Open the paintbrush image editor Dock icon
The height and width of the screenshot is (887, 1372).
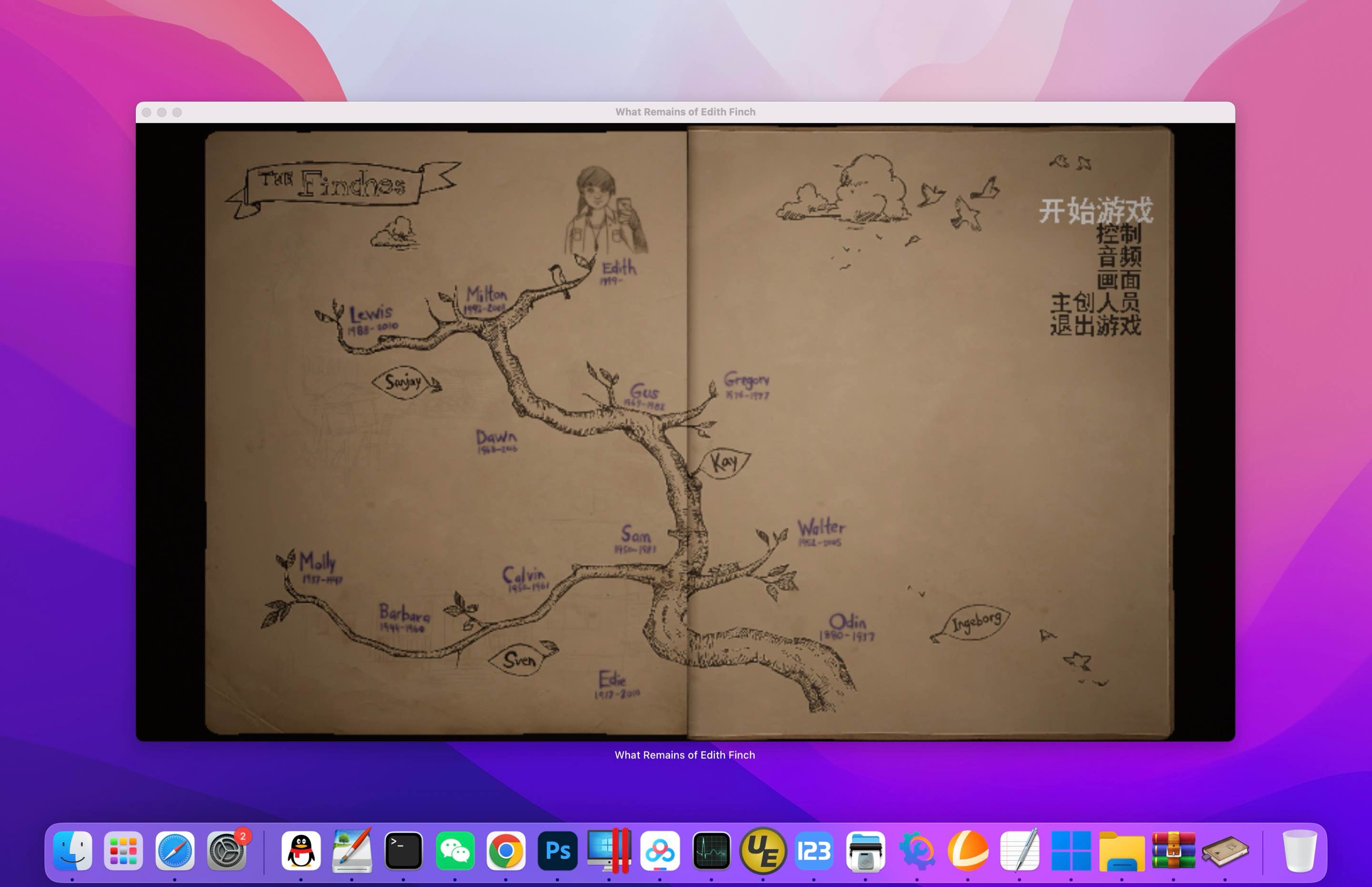(352, 850)
